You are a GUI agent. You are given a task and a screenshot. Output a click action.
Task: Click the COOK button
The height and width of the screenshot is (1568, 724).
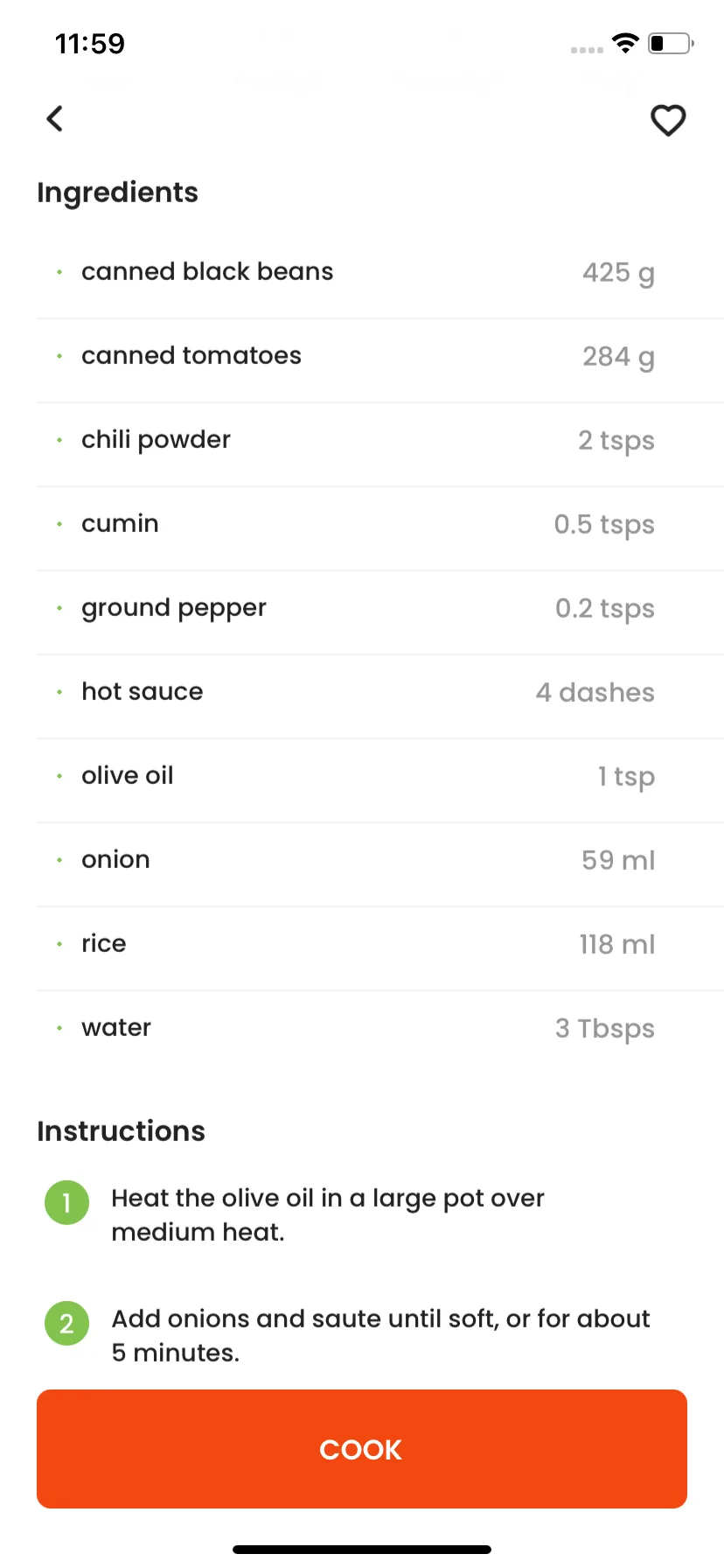coord(362,1449)
